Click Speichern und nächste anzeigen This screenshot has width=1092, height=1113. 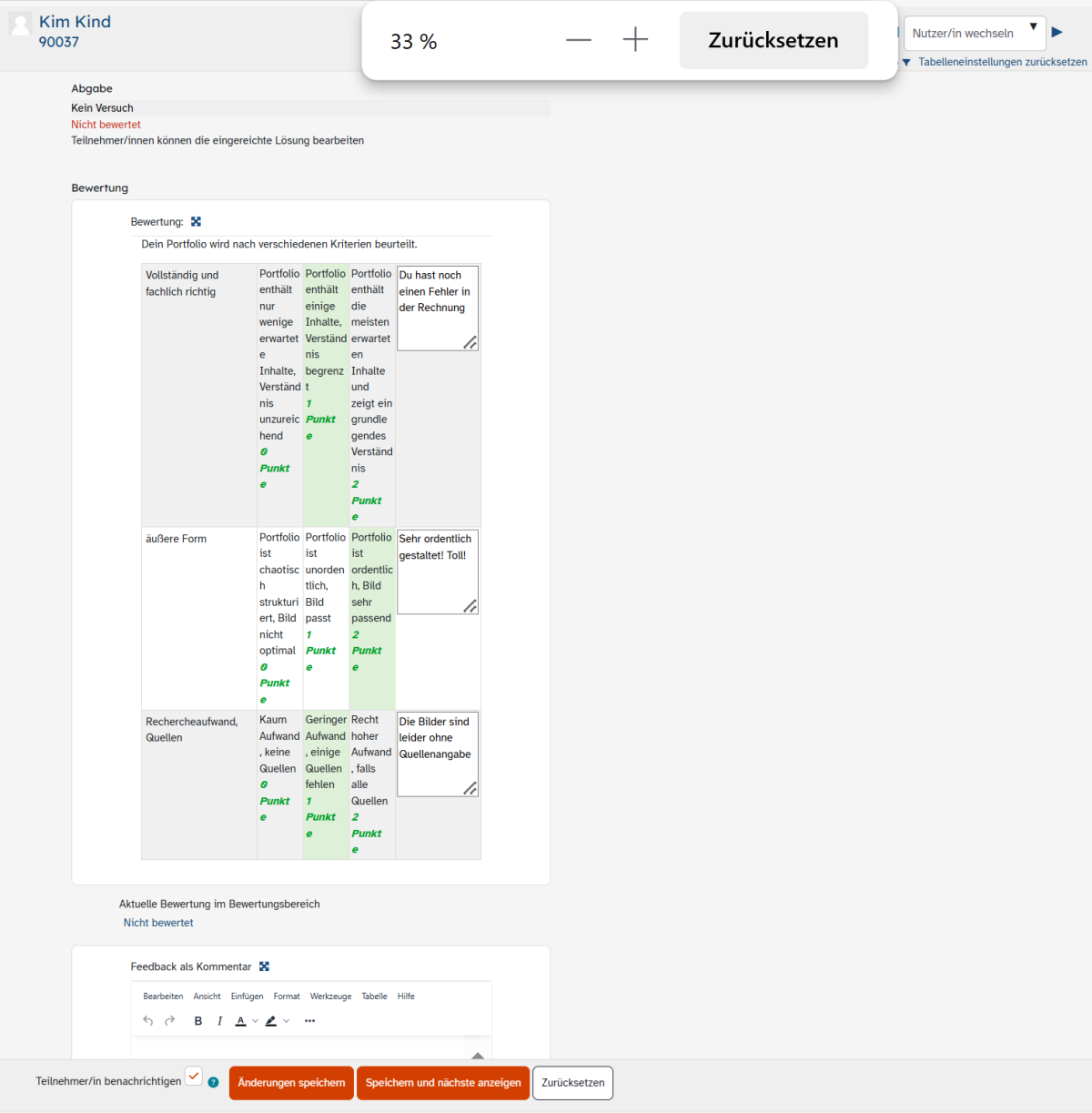click(443, 1083)
